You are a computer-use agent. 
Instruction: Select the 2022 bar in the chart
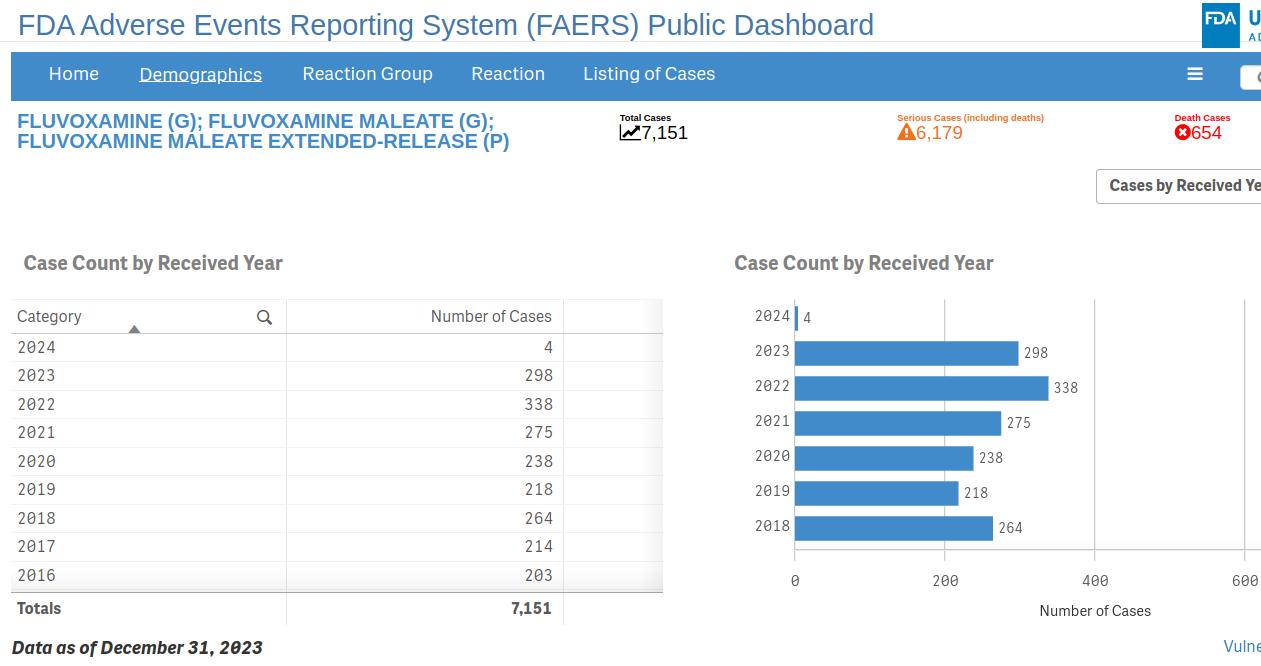click(920, 388)
